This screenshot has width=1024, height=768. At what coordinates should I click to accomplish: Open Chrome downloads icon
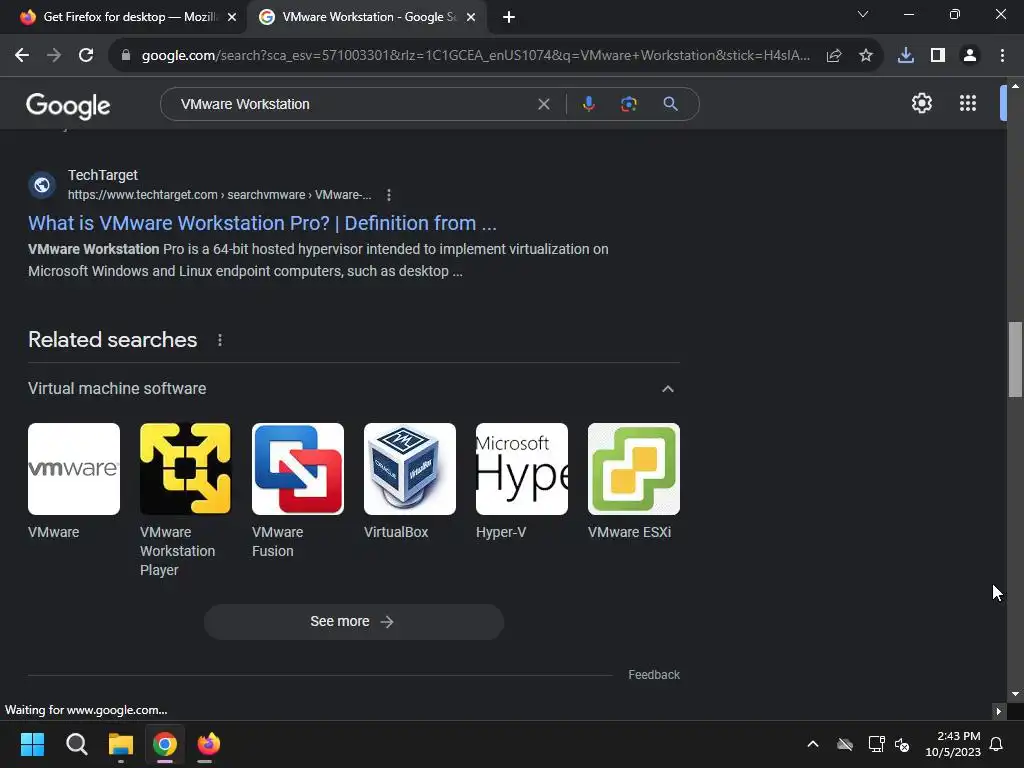[x=906, y=56]
